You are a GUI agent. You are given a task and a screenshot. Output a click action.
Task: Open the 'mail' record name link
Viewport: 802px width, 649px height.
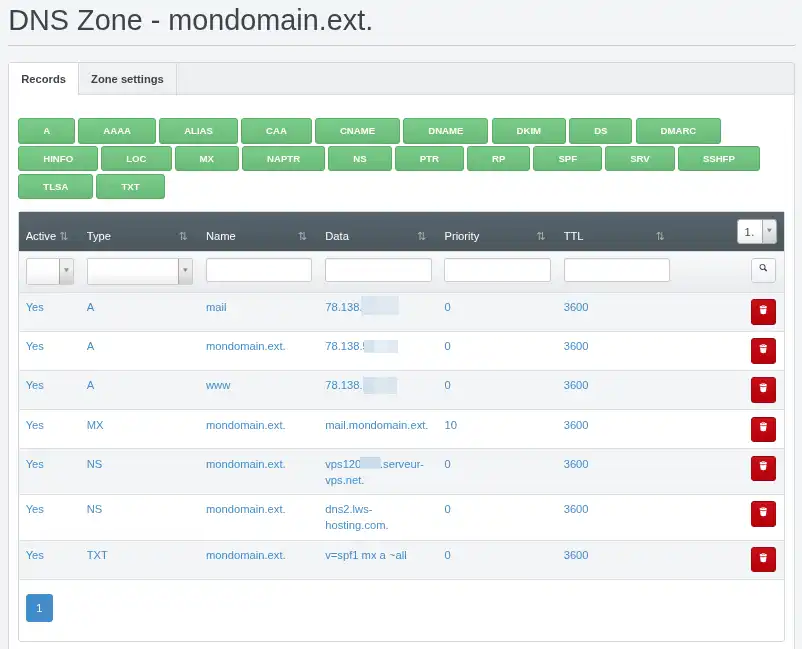click(216, 307)
